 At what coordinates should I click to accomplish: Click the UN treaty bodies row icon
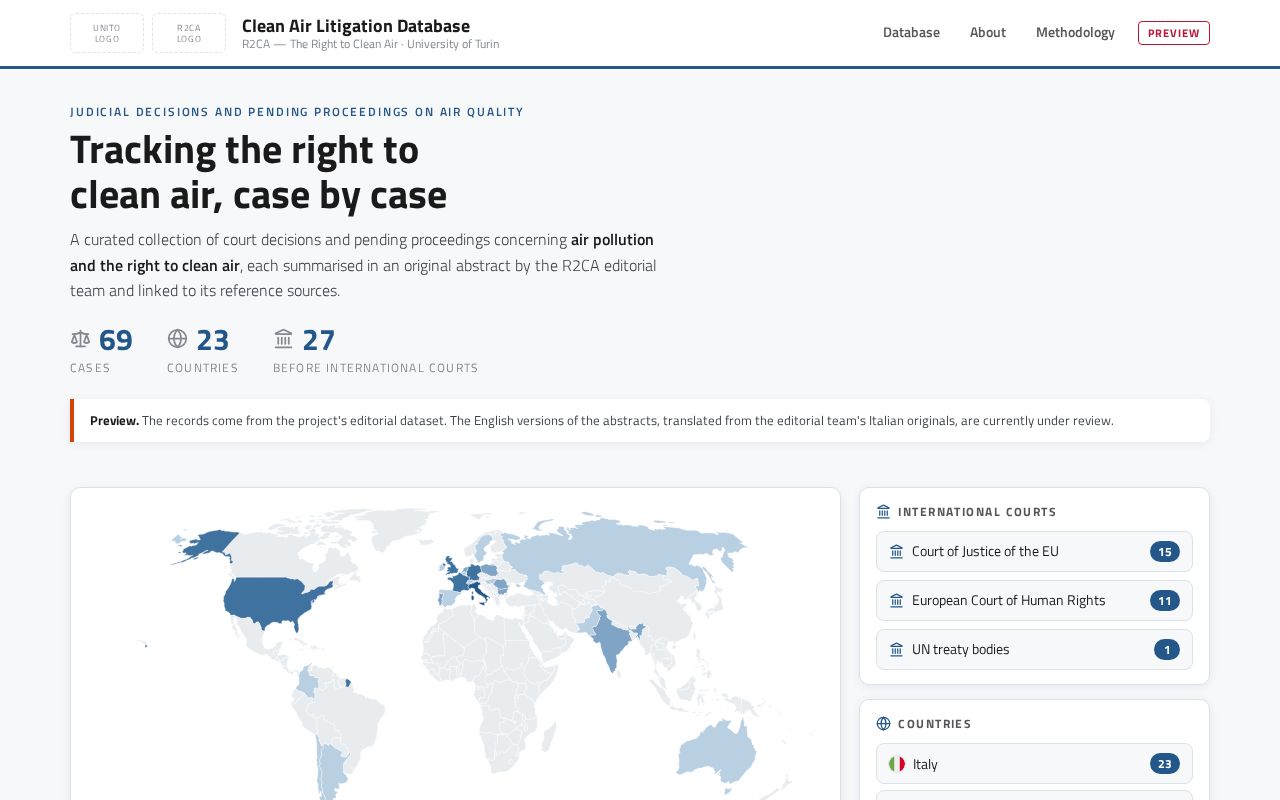point(896,650)
